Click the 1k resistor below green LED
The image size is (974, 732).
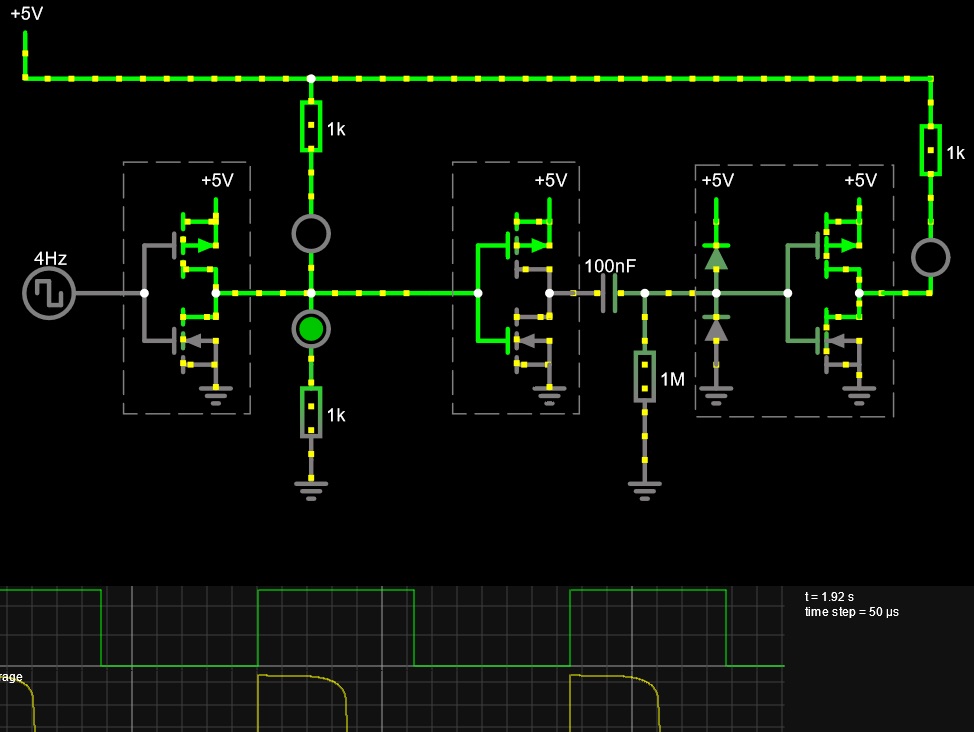tap(311, 413)
